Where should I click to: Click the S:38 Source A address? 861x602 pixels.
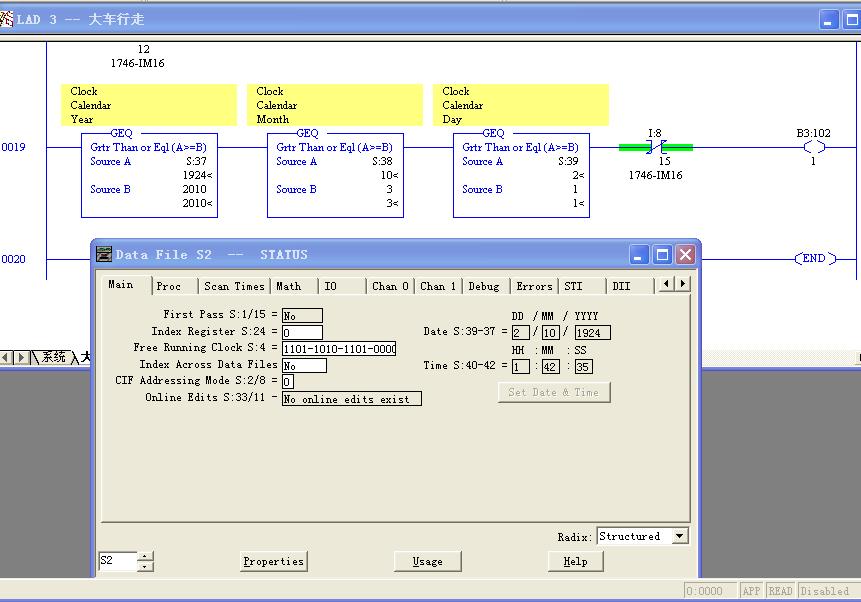pyautogui.click(x=382, y=161)
